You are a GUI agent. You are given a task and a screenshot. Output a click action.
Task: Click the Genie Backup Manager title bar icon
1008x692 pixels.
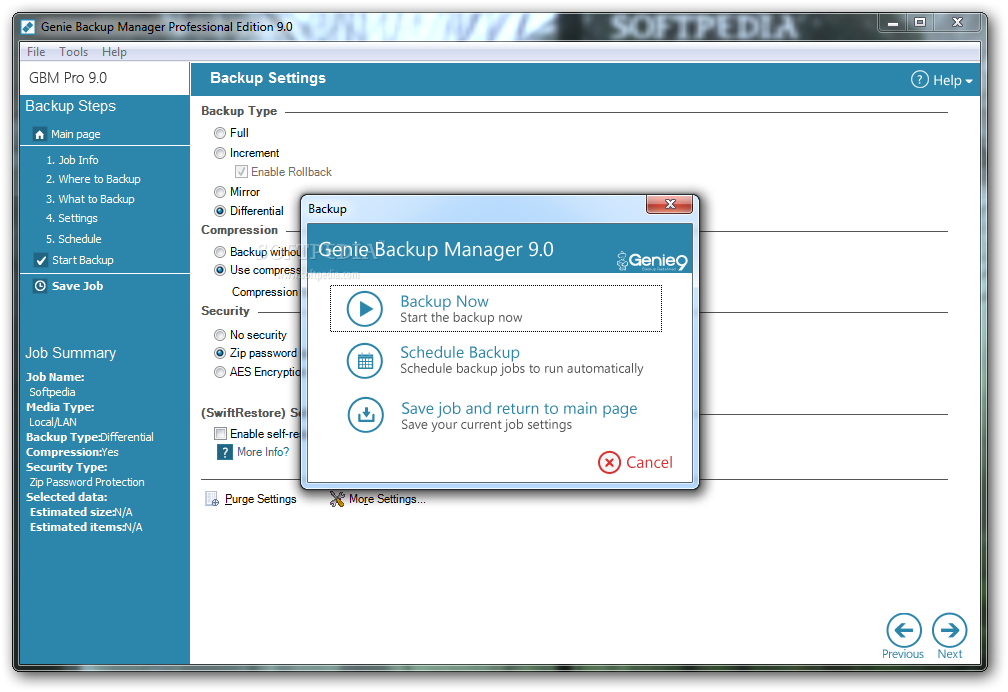point(28,26)
